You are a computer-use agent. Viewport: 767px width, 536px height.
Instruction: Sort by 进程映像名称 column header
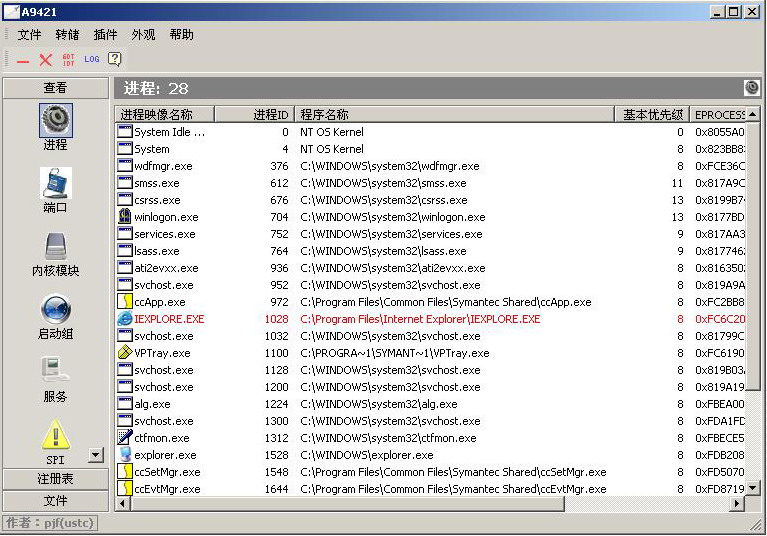pyautogui.click(x=165, y=114)
